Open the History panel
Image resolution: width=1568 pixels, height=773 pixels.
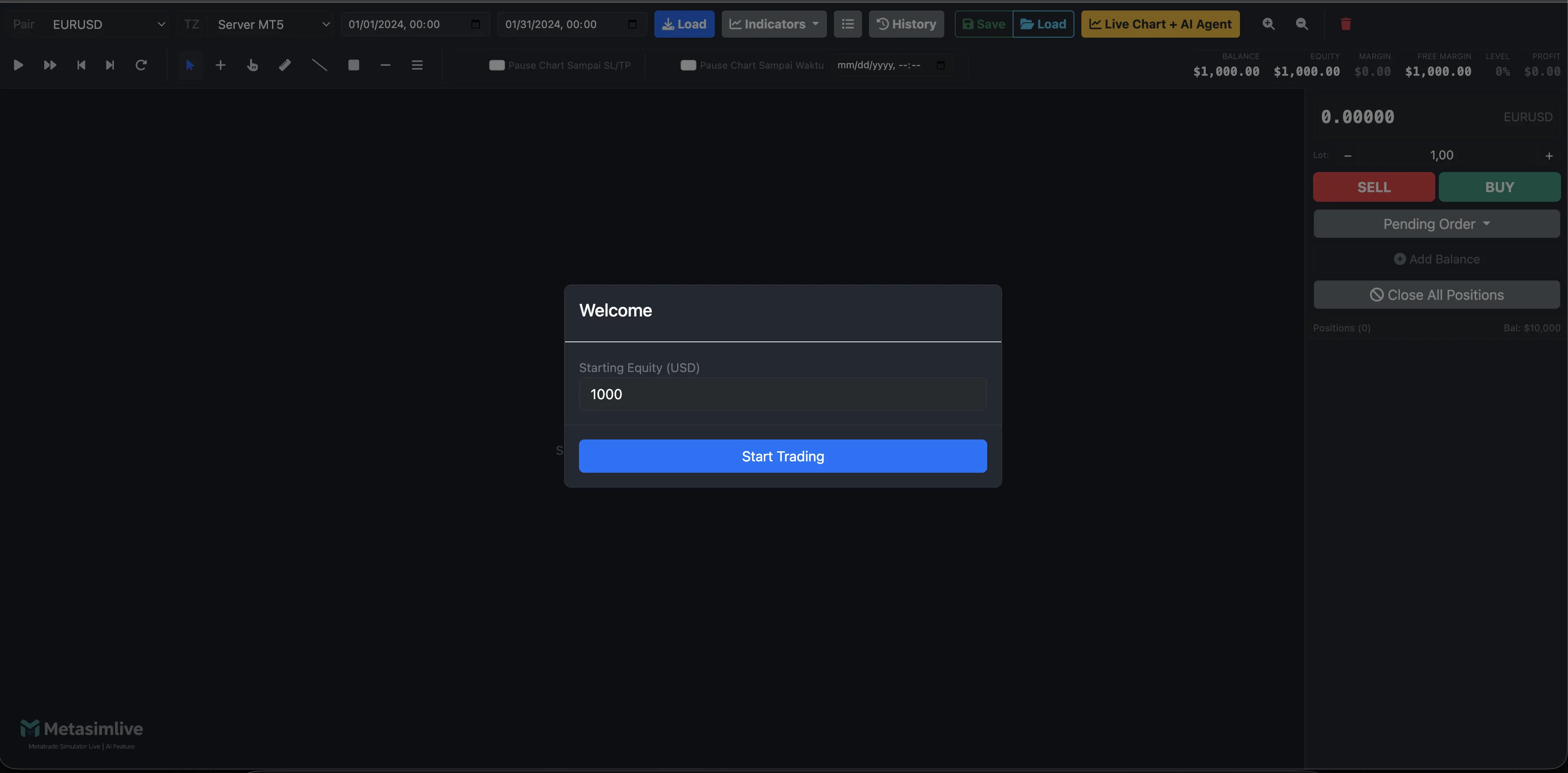(906, 24)
